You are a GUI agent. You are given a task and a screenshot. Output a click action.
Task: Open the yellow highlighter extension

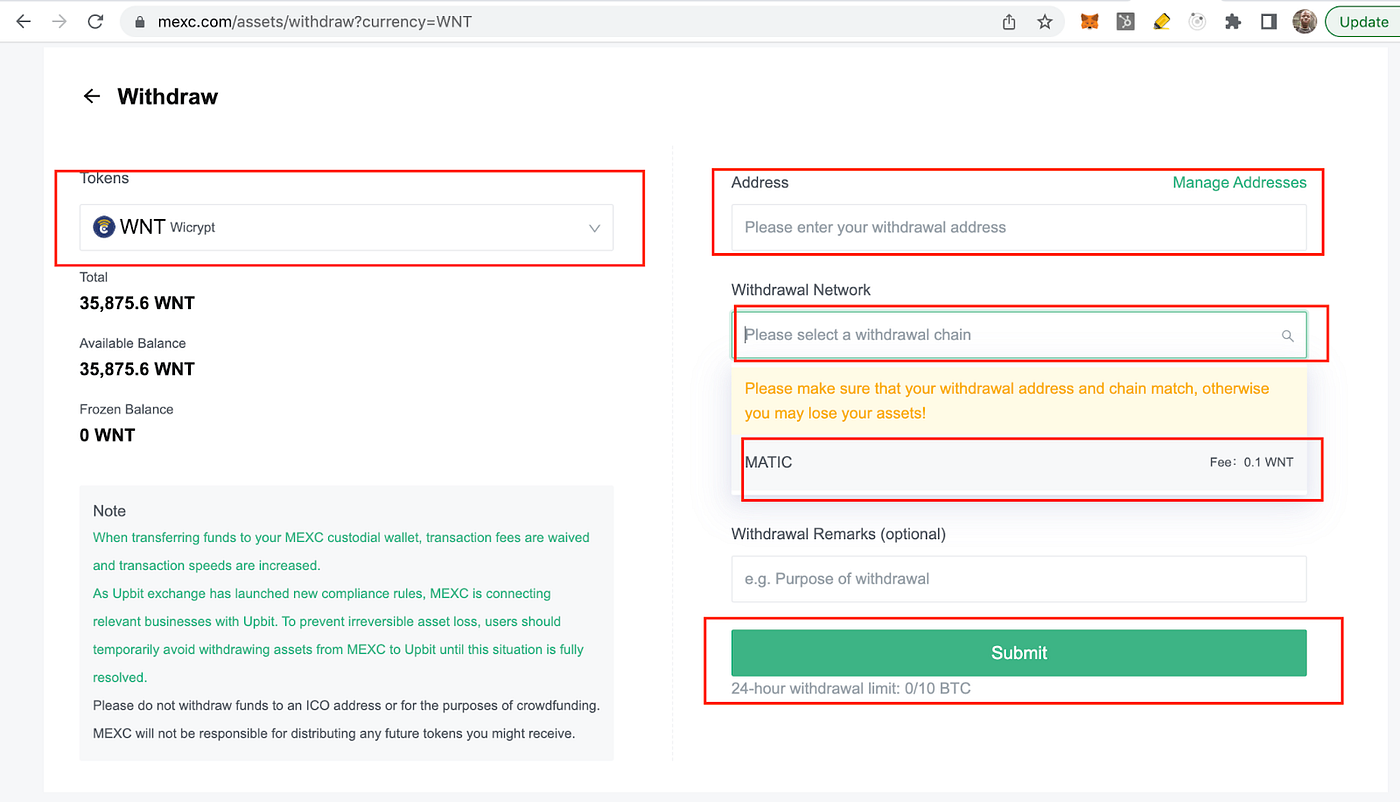coord(1161,21)
